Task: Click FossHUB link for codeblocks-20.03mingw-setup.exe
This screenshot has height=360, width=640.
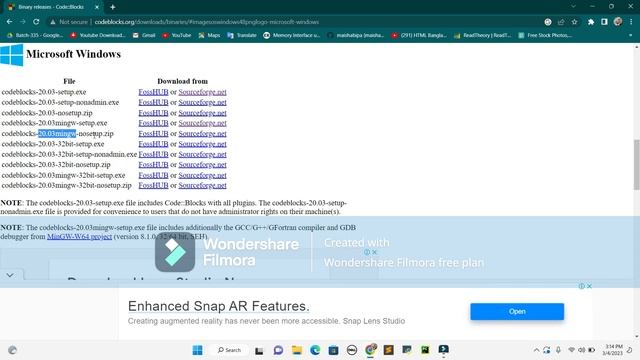Action: point(153,123)
